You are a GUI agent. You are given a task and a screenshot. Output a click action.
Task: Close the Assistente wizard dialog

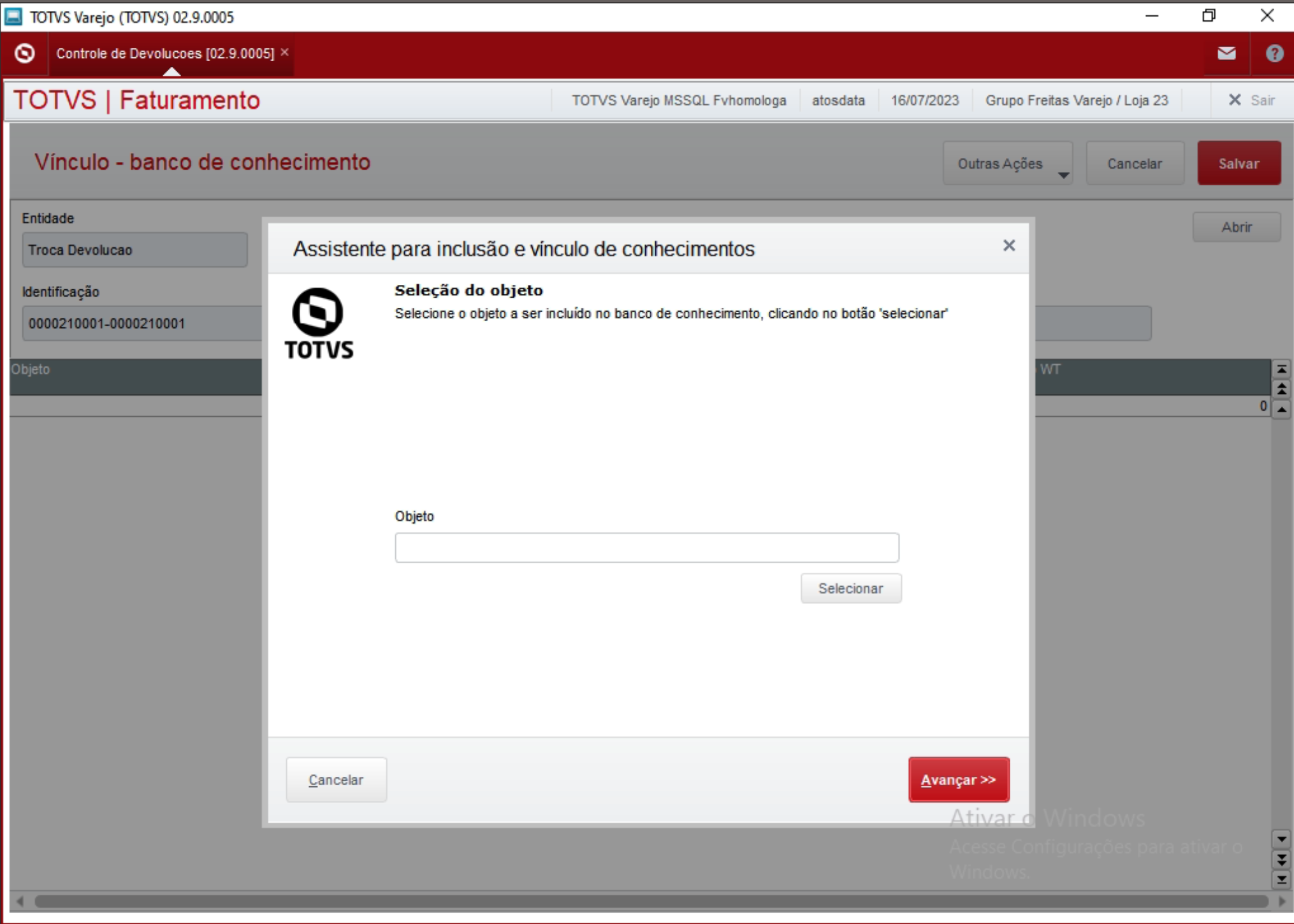[x=1008, y=245]
